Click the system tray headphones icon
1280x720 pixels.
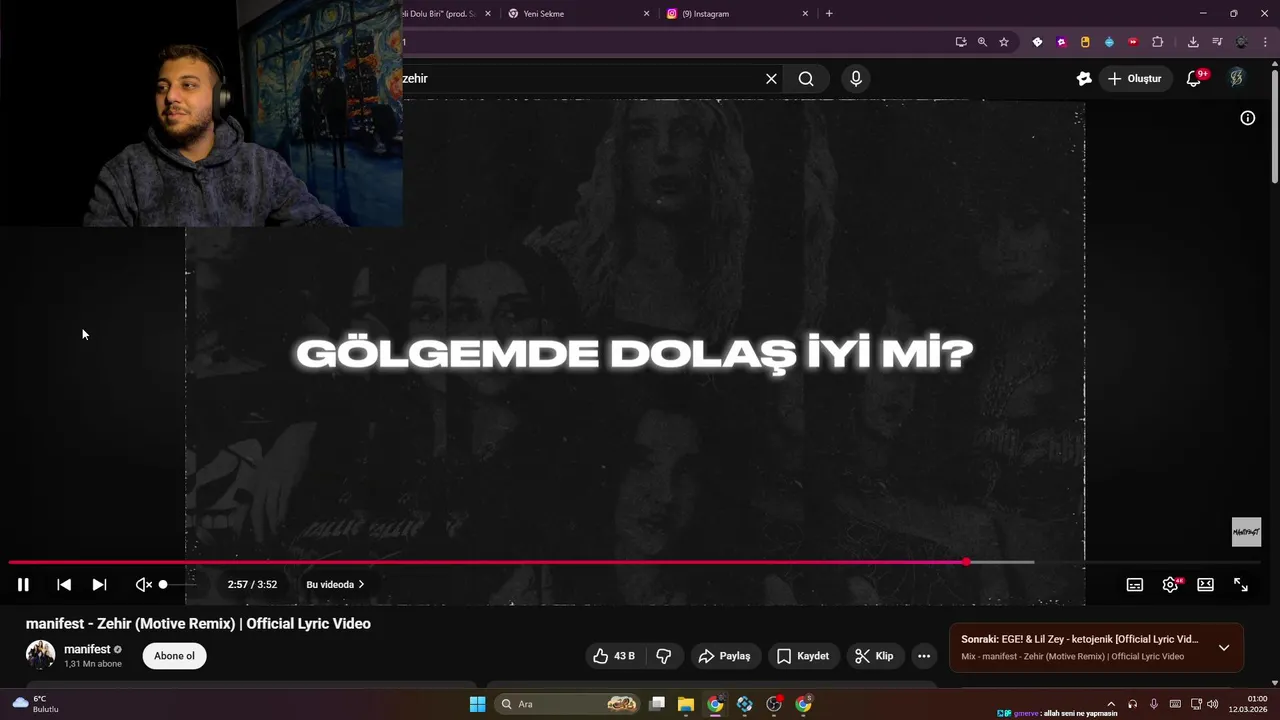point(1132,704)
